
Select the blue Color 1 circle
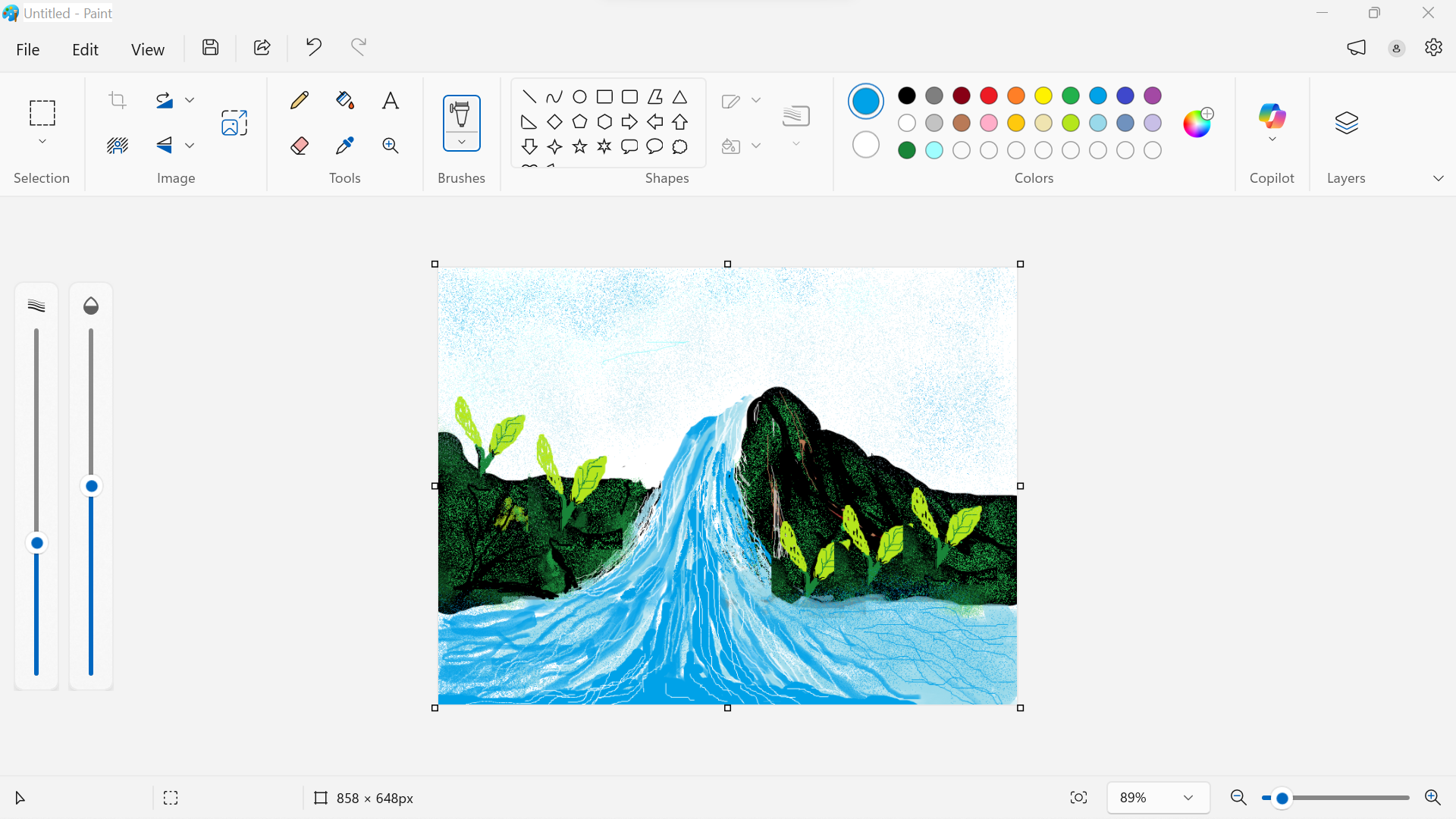coord(865,101)
